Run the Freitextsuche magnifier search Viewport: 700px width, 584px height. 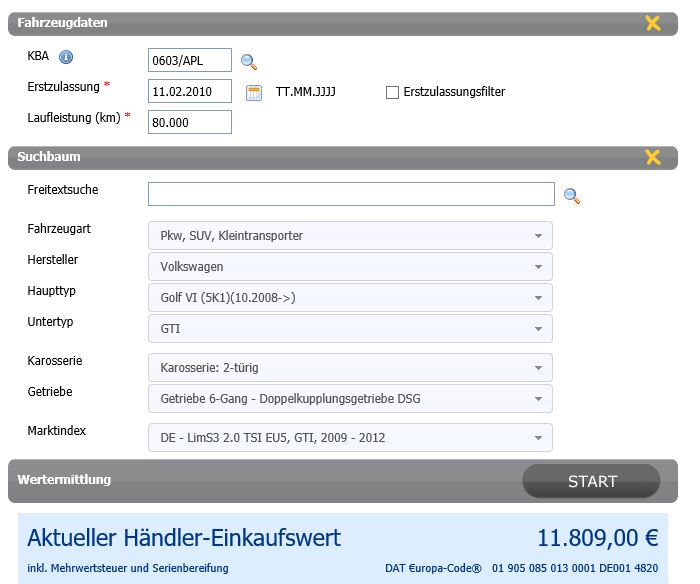click(x=572, y=196)
